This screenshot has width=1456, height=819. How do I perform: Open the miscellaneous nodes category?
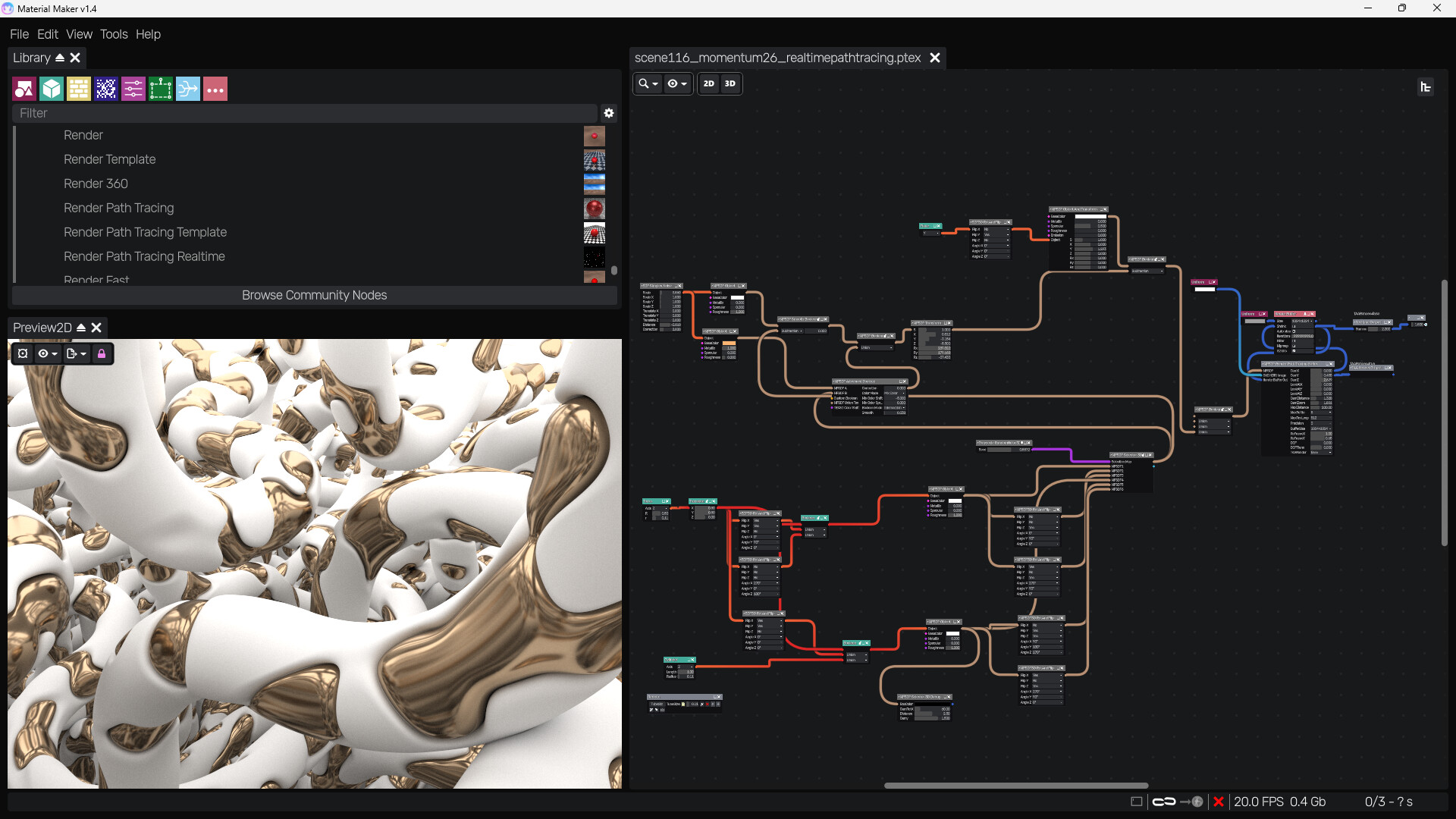(215, 89)
